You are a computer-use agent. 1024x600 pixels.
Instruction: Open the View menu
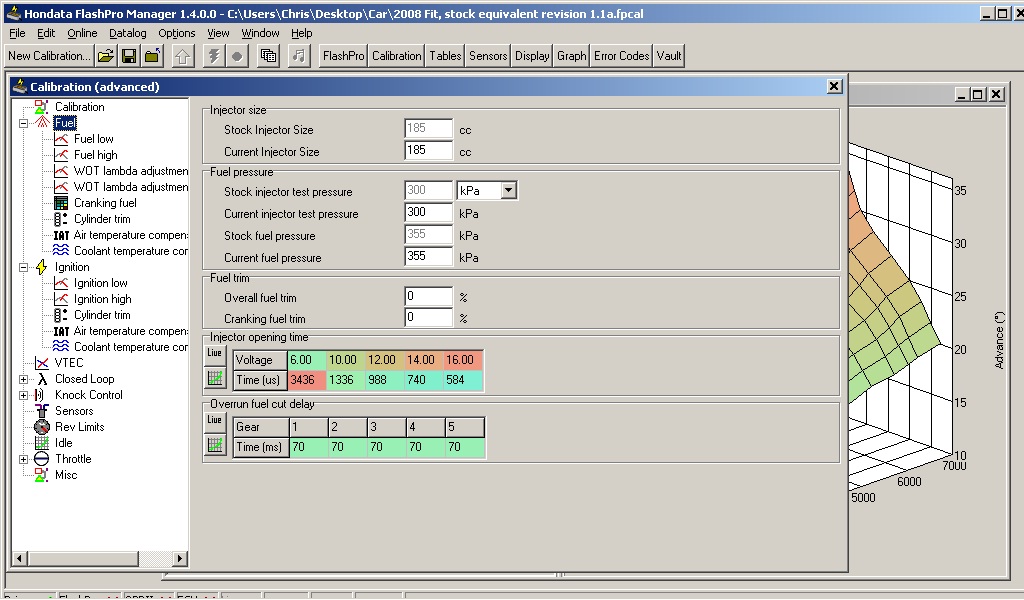pyautogui.click(x=218, y=33)
